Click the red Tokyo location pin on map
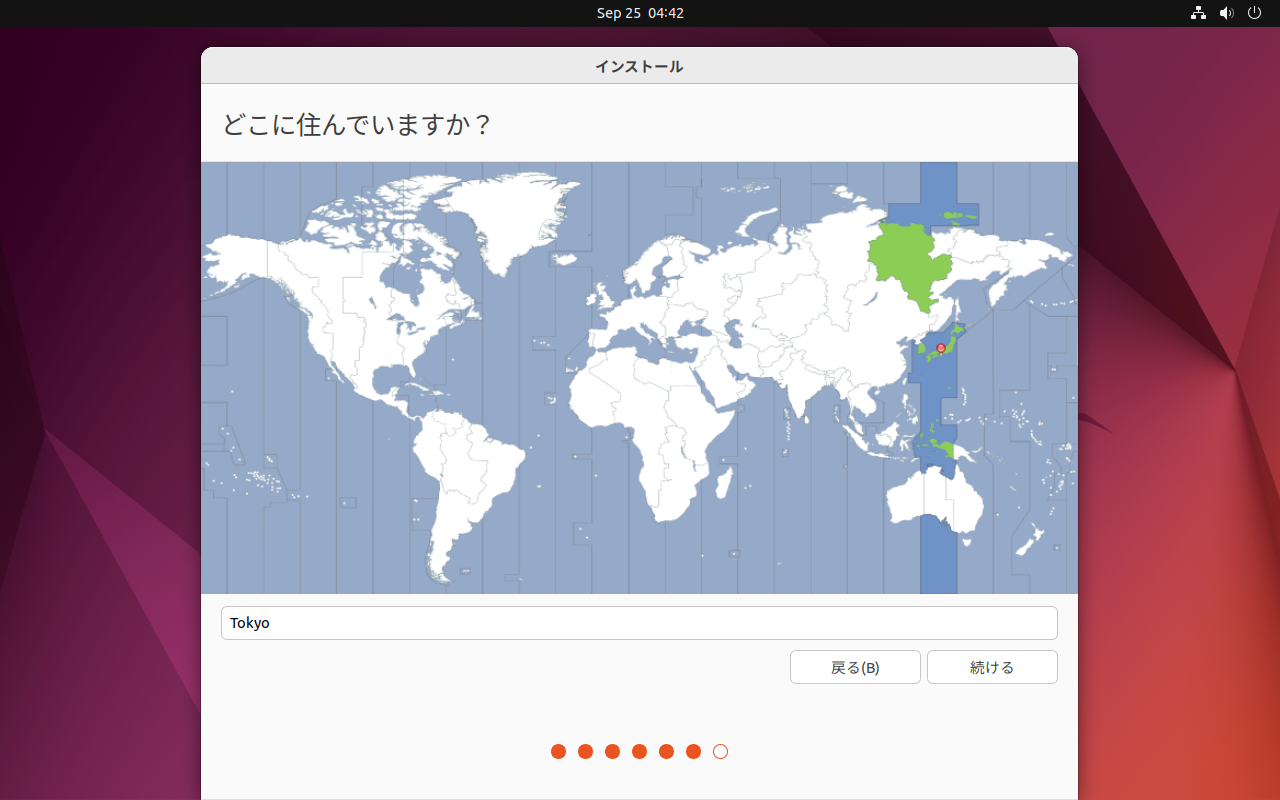Viewport: 1280px width, 800px height. 940,348
